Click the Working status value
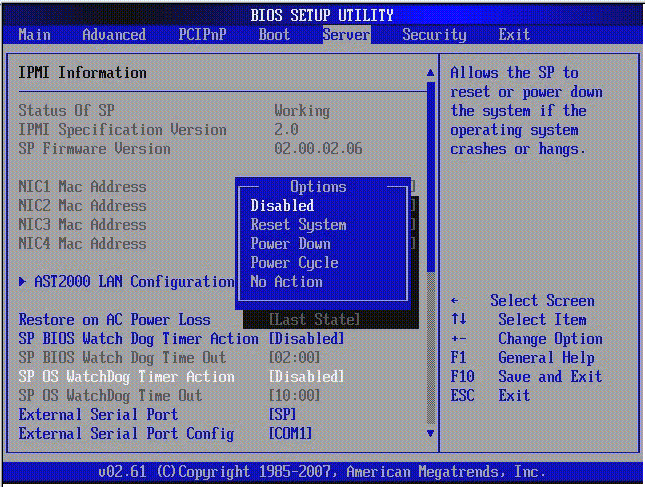The height and width of the screenshot is (487, 645). click(x=302, y=111)
